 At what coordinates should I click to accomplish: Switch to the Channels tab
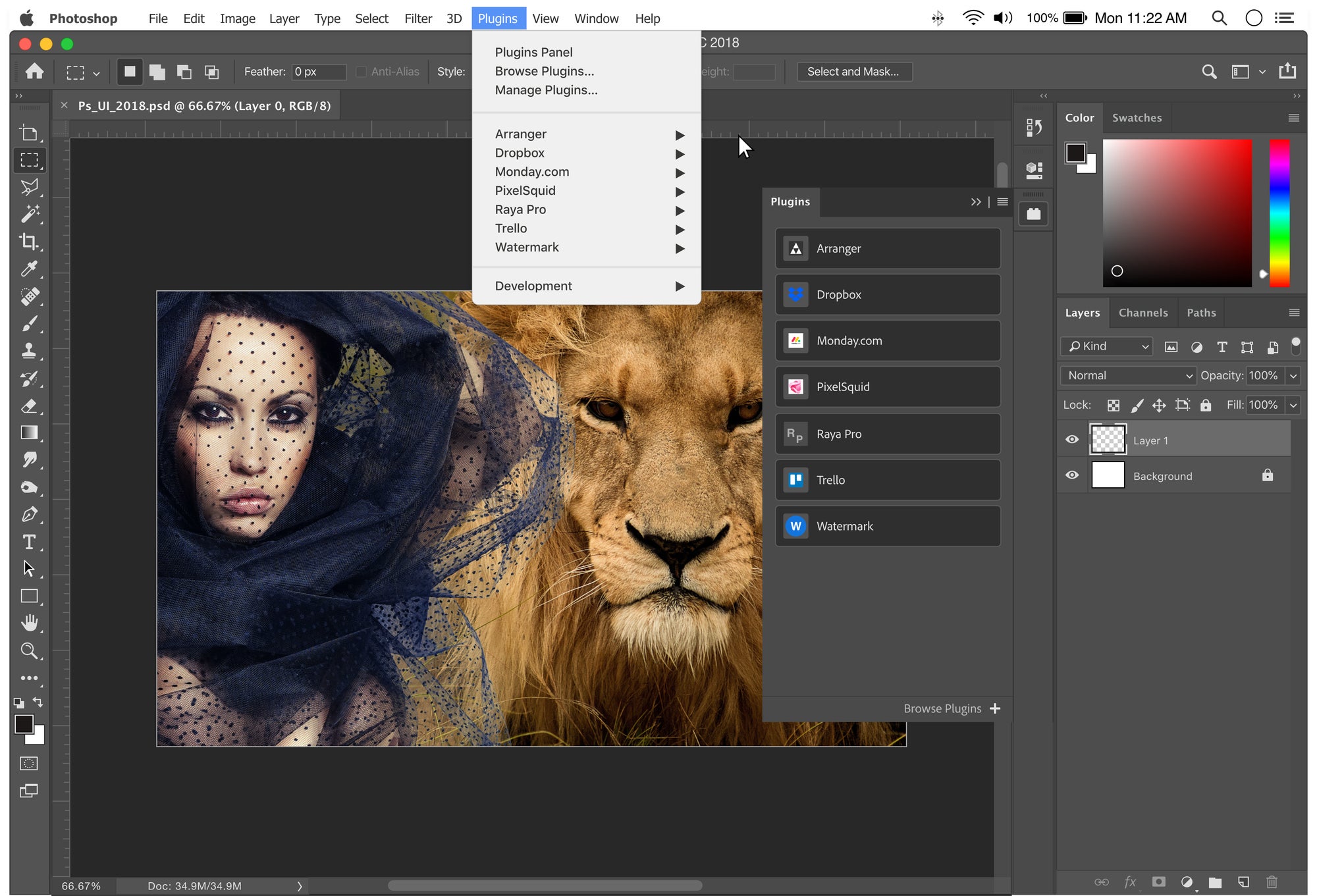pos(1143,312)
